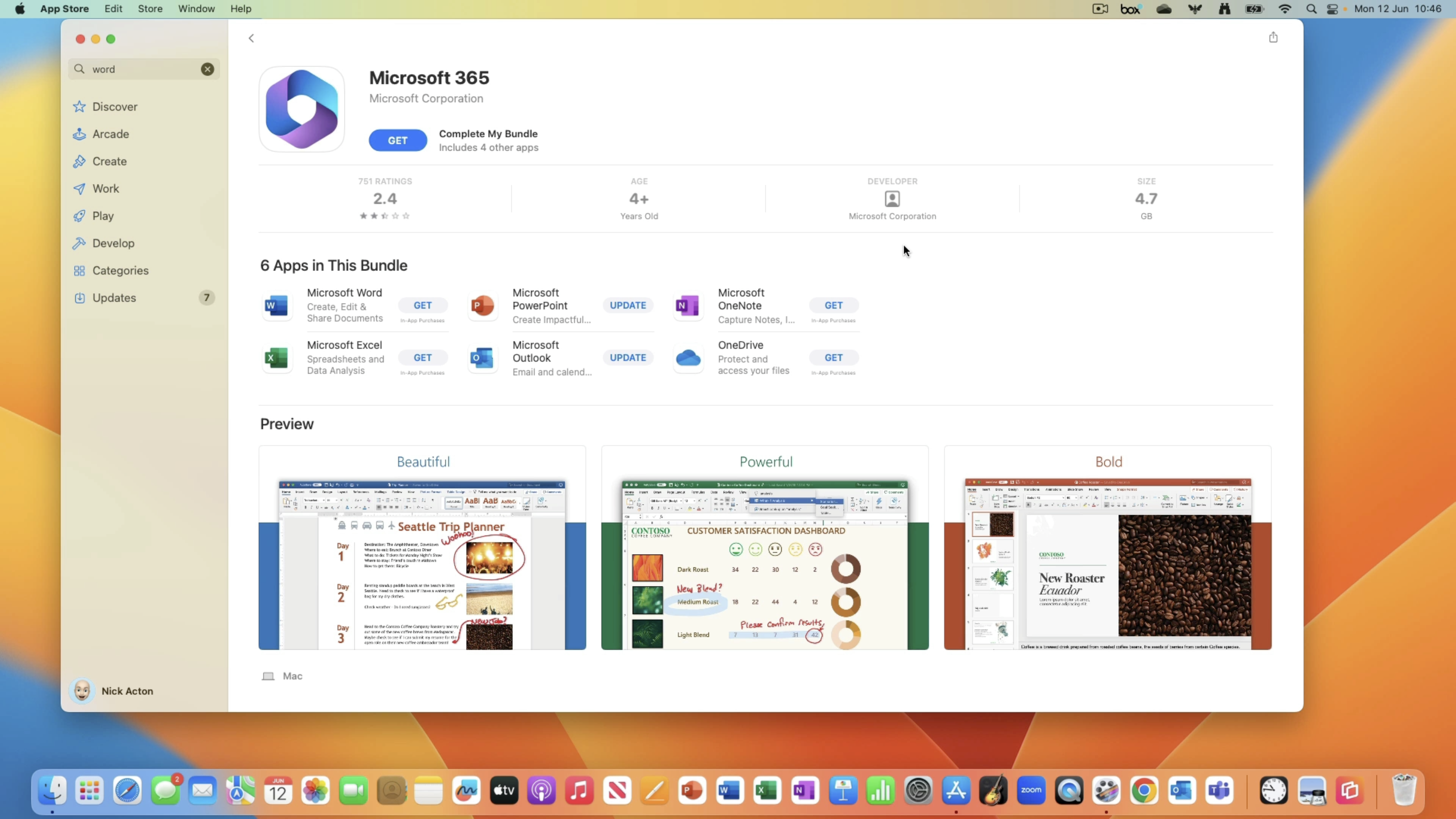Clear the search field text
Screen dimensions: 1456x819
tap(207, 69)
